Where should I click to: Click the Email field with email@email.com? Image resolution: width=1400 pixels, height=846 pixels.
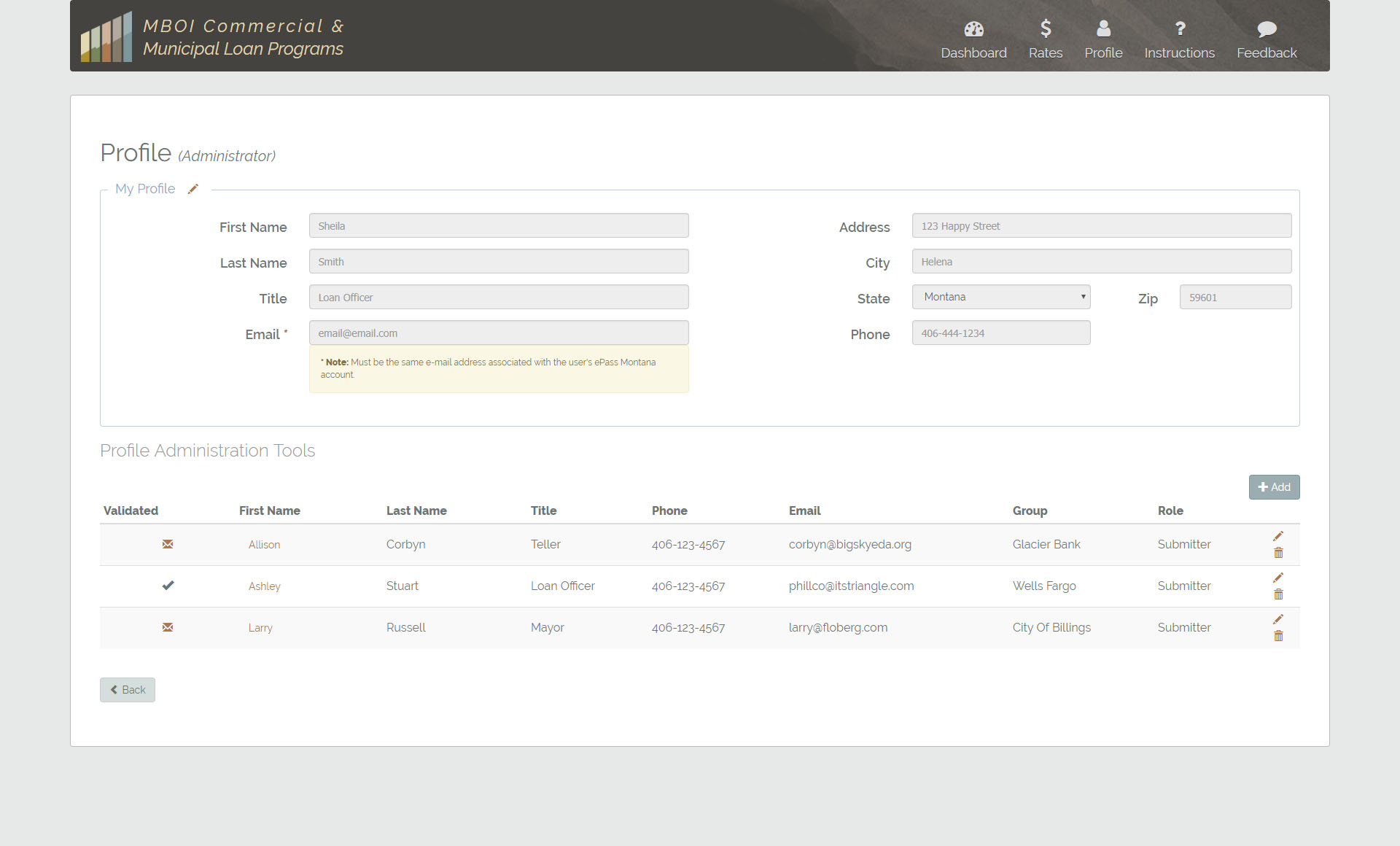499,333
